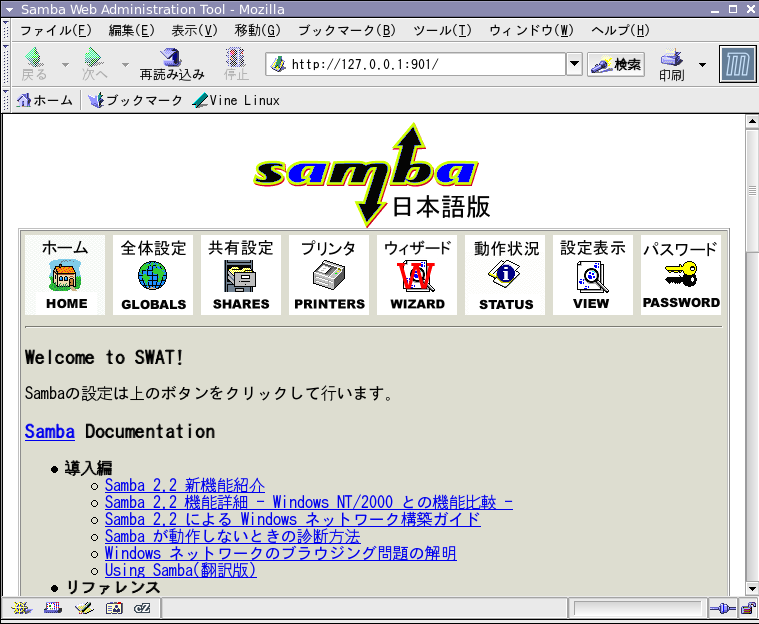Viewport: 759px width, 624px height.
Task: Open Samba が動作しないときの診断方法 link
Action: (232, 536)
